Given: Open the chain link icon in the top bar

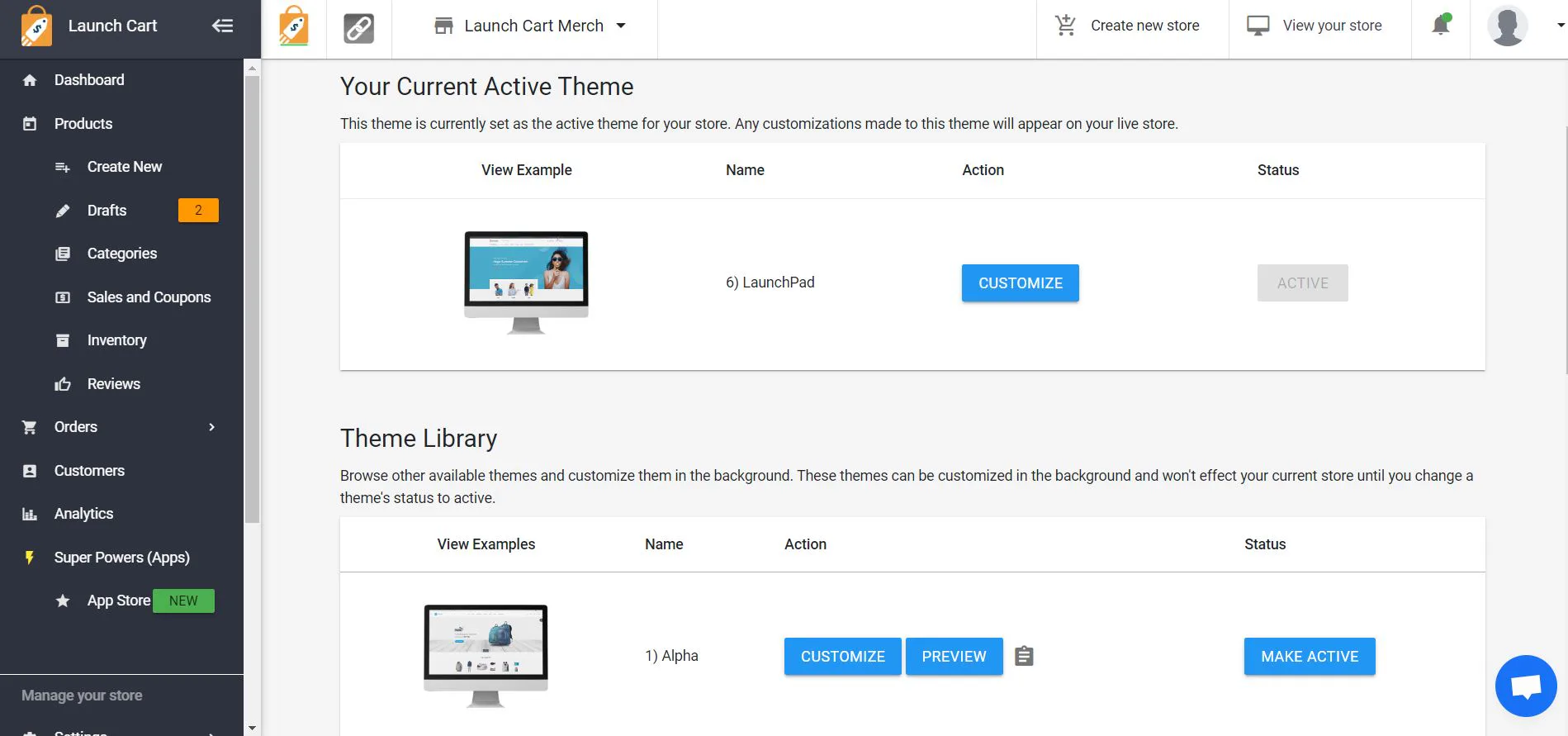Looking at the screenshot, I should coord(359,28).
